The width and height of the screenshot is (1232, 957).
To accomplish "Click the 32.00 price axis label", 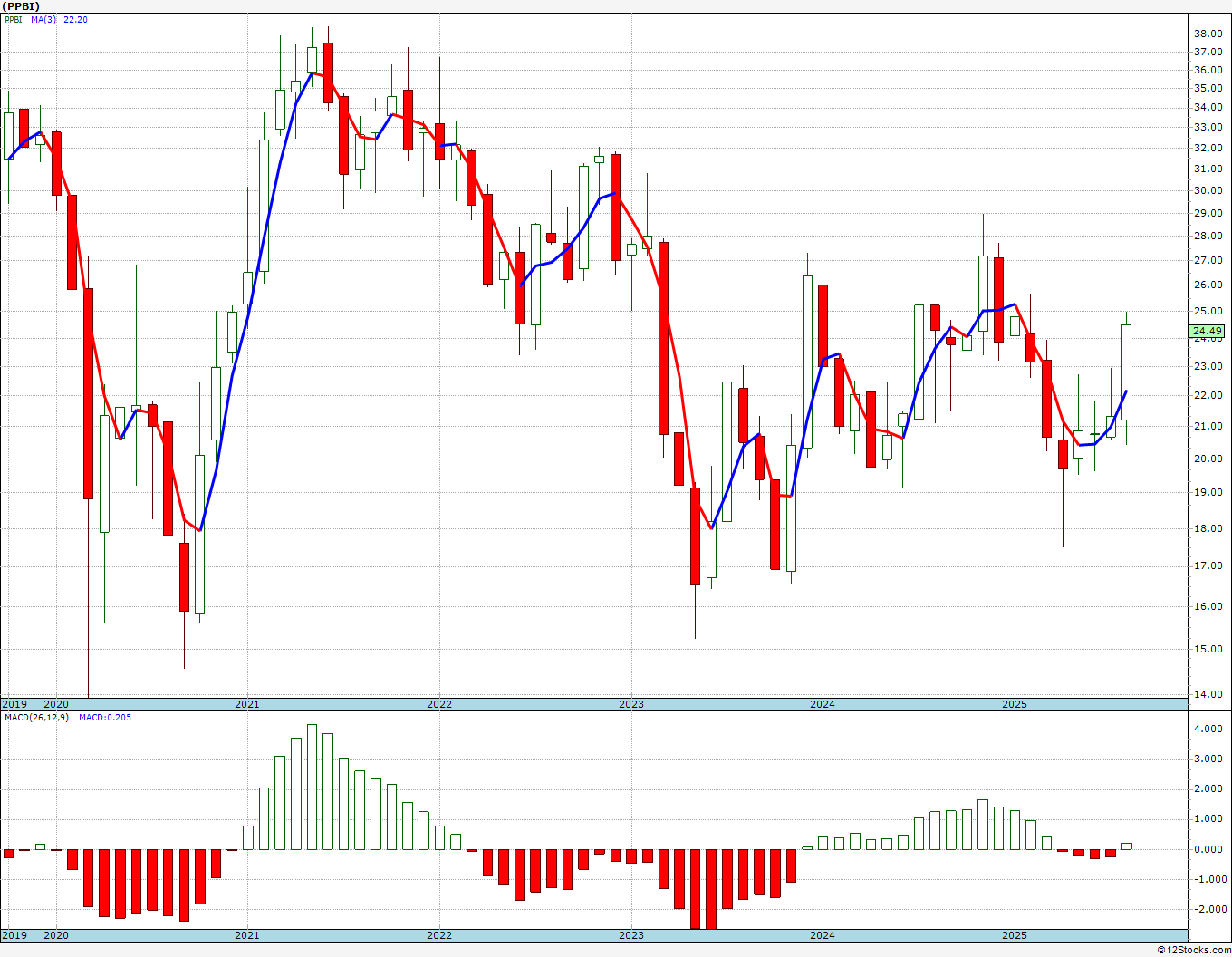I will tap(1208, 149).
